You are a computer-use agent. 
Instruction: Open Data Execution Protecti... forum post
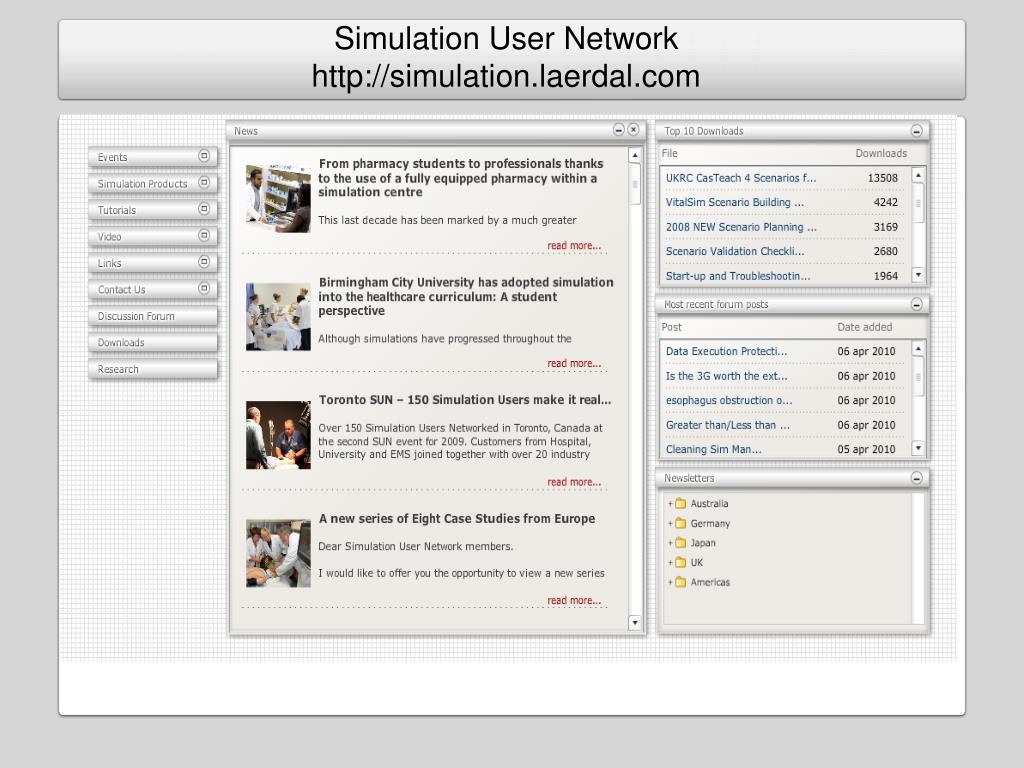[x=726, y=351]
